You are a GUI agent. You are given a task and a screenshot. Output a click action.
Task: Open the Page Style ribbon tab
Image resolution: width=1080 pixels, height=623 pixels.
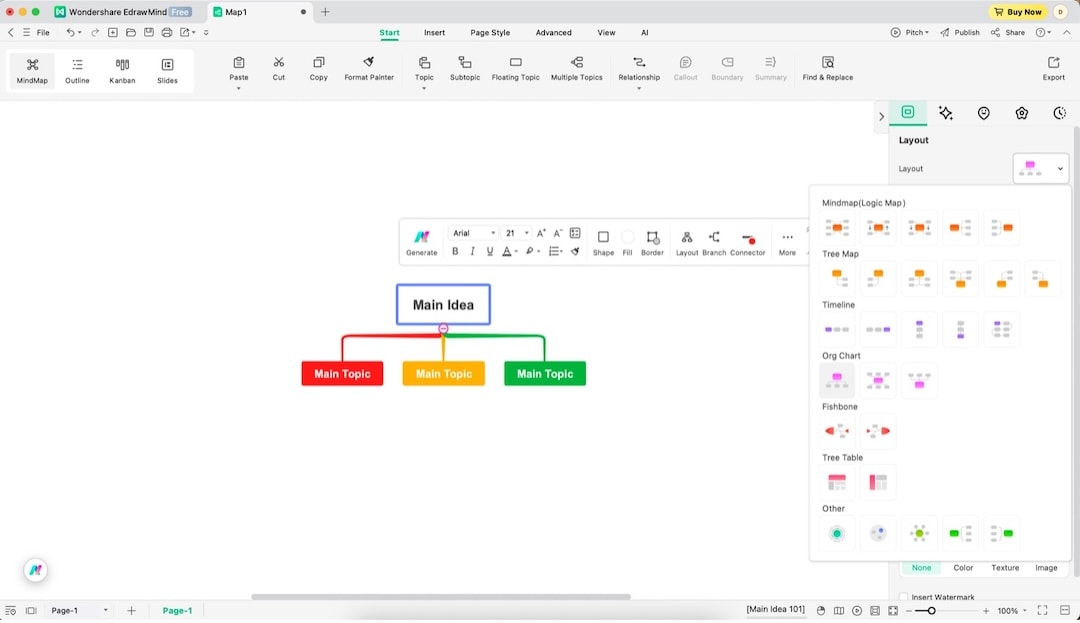coord(490,32)
